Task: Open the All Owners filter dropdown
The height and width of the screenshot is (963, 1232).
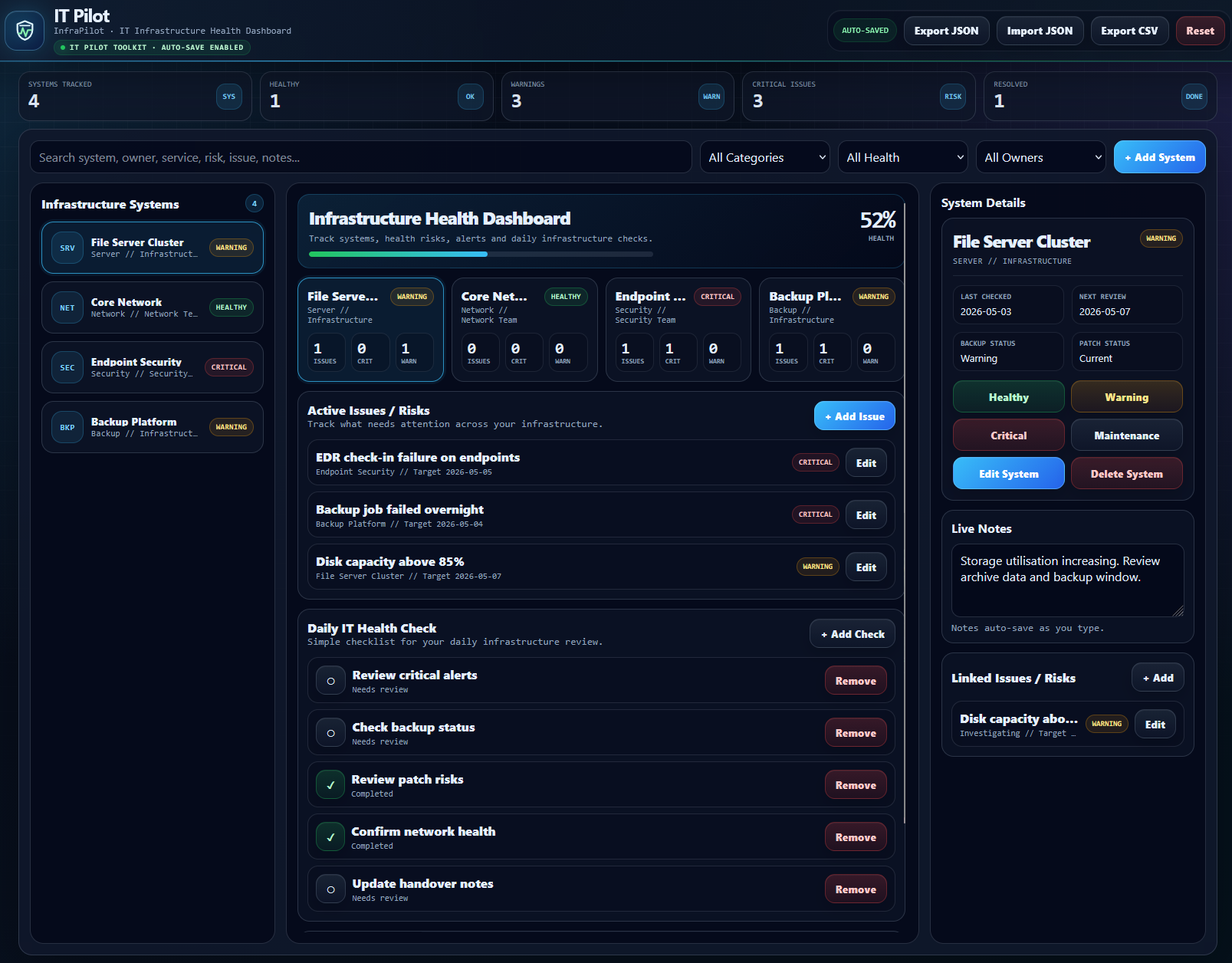Action: (1040, 157)
